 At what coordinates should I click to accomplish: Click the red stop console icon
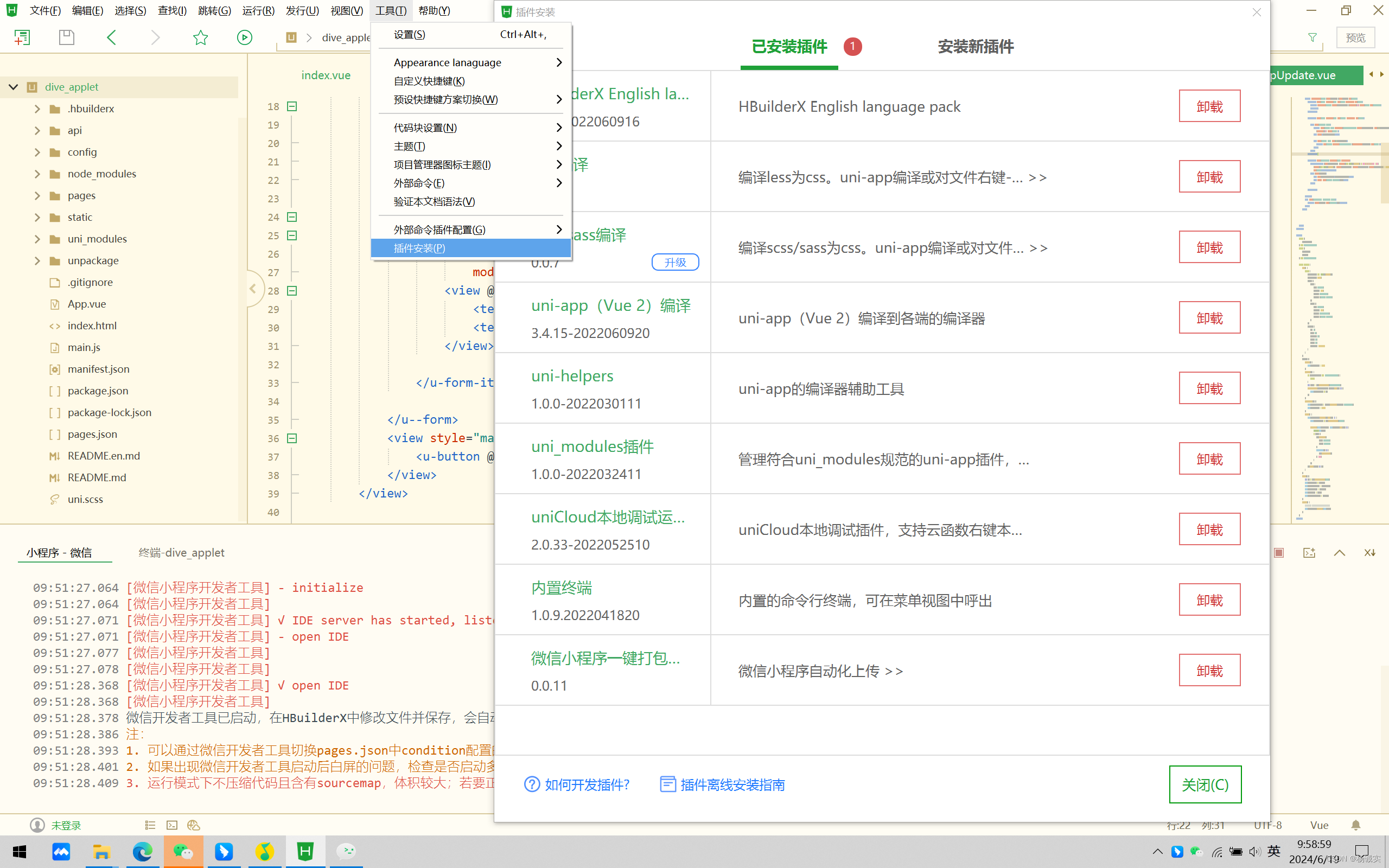pyautogui.click(x=1279, y=553)
